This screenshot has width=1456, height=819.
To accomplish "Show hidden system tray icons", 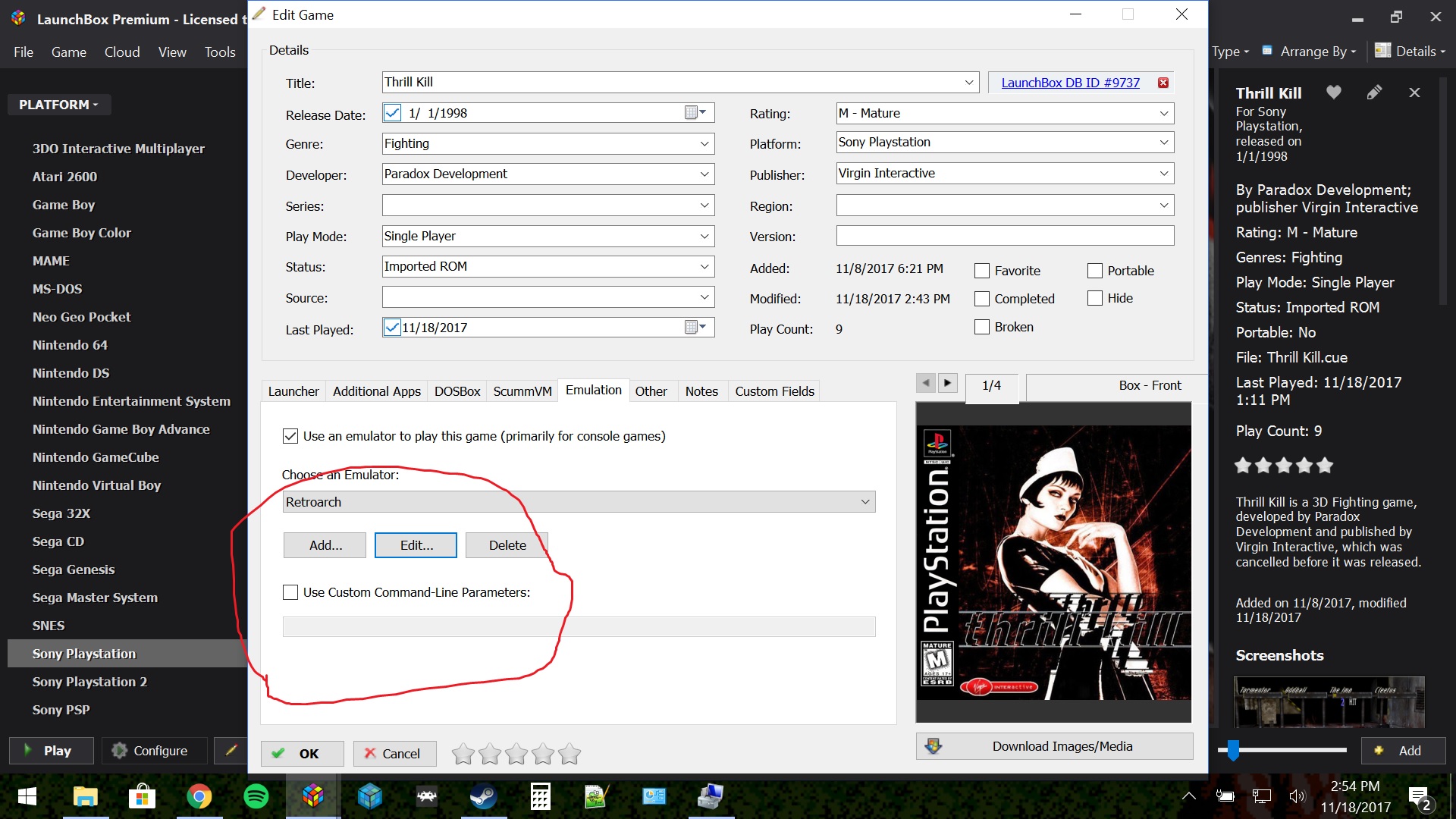I will [1189, 796].
